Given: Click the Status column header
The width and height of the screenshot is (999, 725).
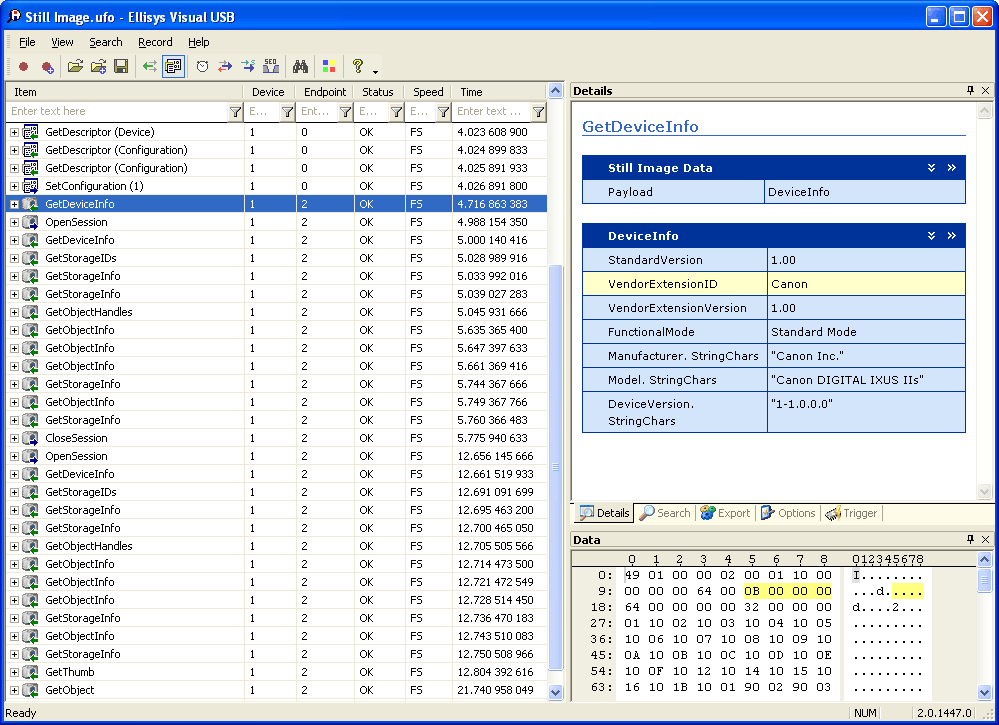Looking at the screenshot, I should tap(378, 92).
